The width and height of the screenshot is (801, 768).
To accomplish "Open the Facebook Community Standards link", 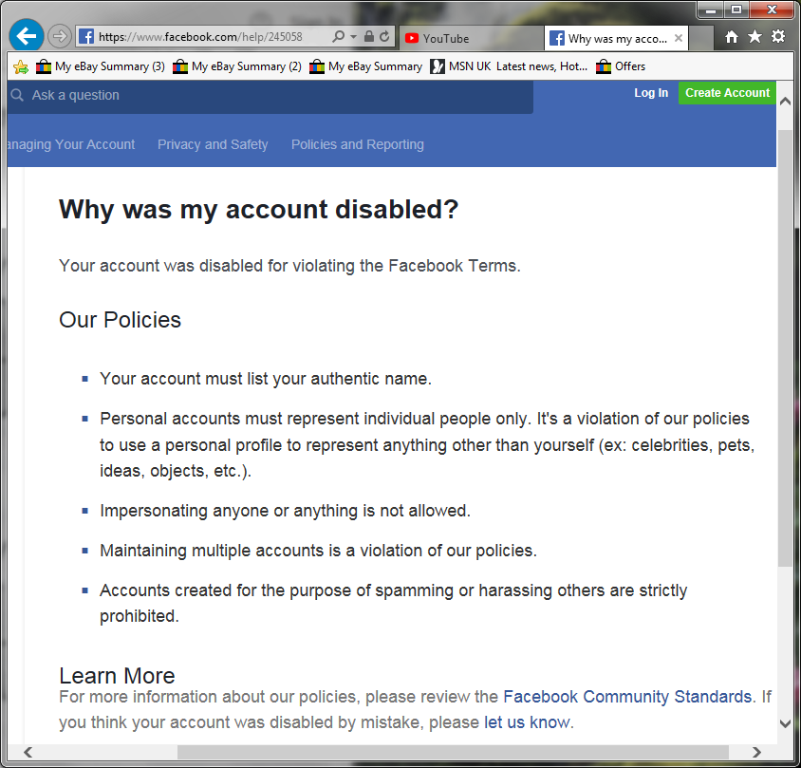I will pos(627,697).
